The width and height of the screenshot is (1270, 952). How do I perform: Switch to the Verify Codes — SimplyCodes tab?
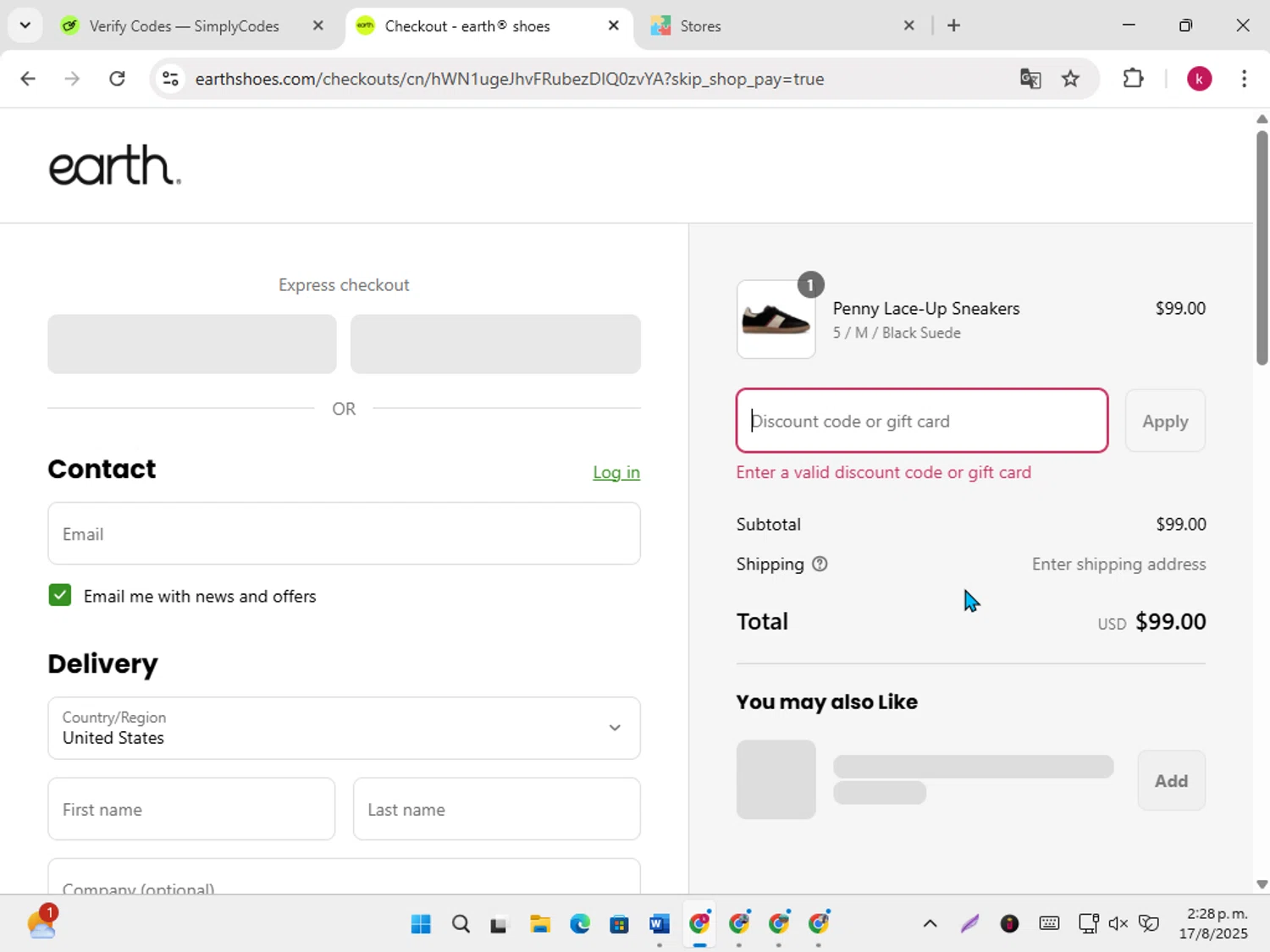[x=184, y=26]
